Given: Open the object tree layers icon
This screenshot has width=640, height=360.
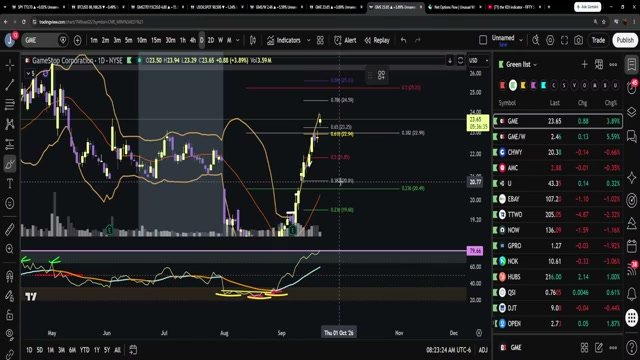Looking at the screenshot, I should point(631,111).
